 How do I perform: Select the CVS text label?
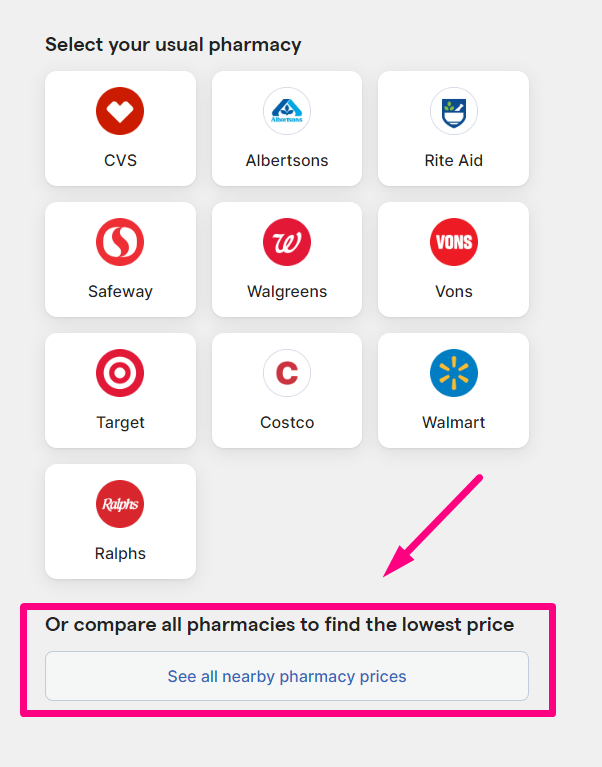(120, 160)
